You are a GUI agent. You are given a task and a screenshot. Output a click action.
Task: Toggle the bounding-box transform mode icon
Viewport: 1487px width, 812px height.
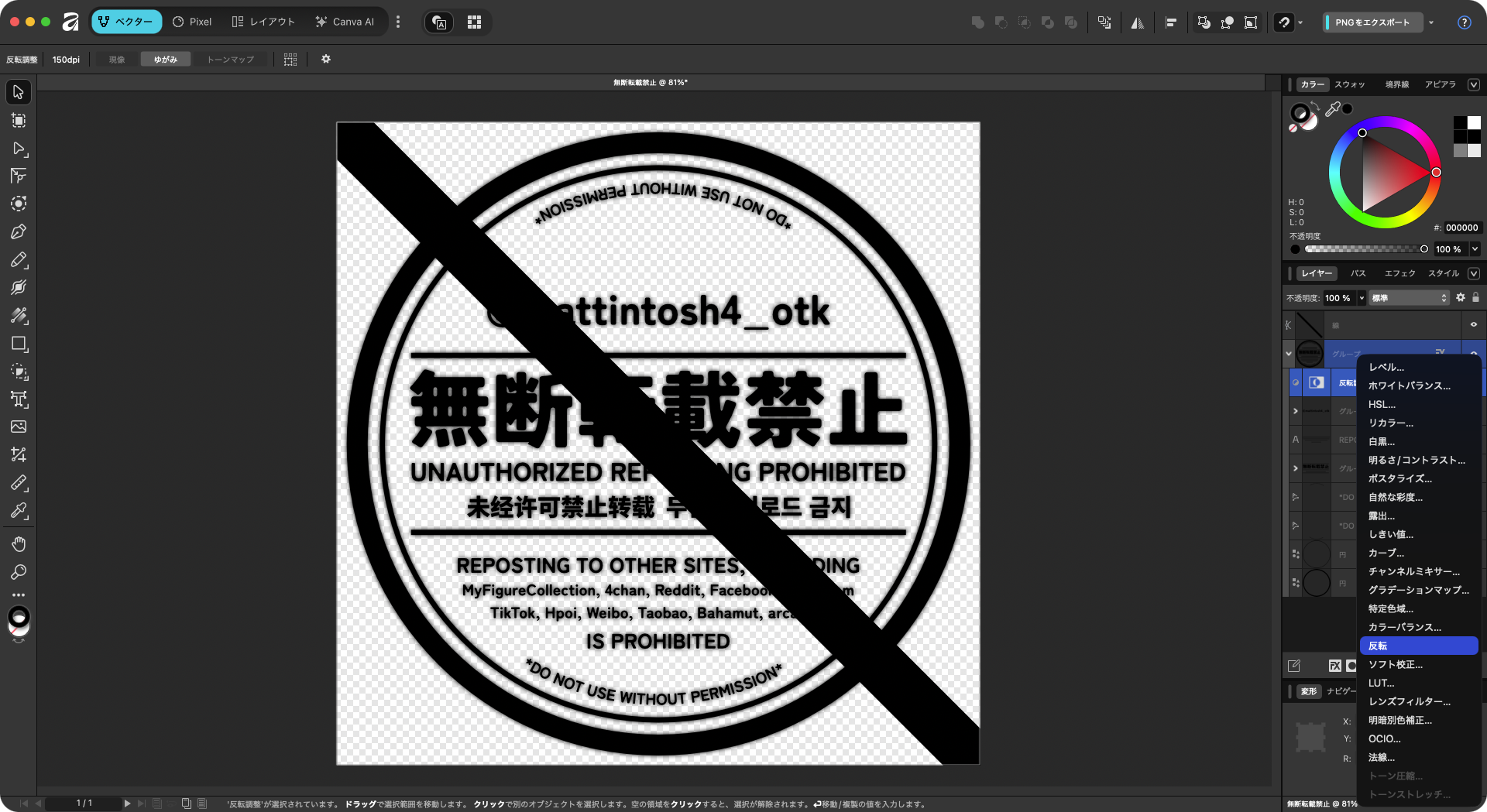tap(1250, 22)
